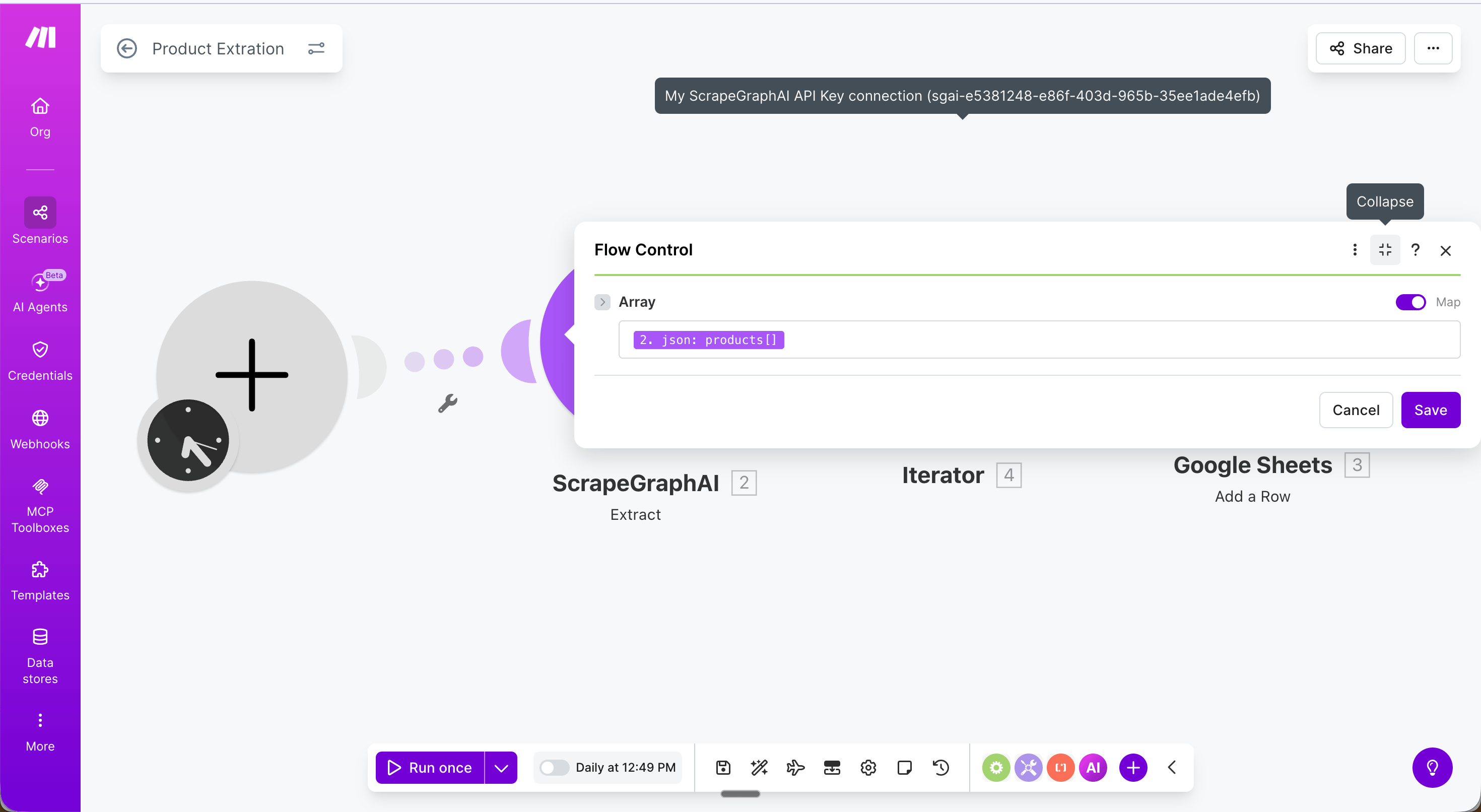Add favorite with purple plus icon
Viewport: 1481px width, 812px height.
(1133, 768)
